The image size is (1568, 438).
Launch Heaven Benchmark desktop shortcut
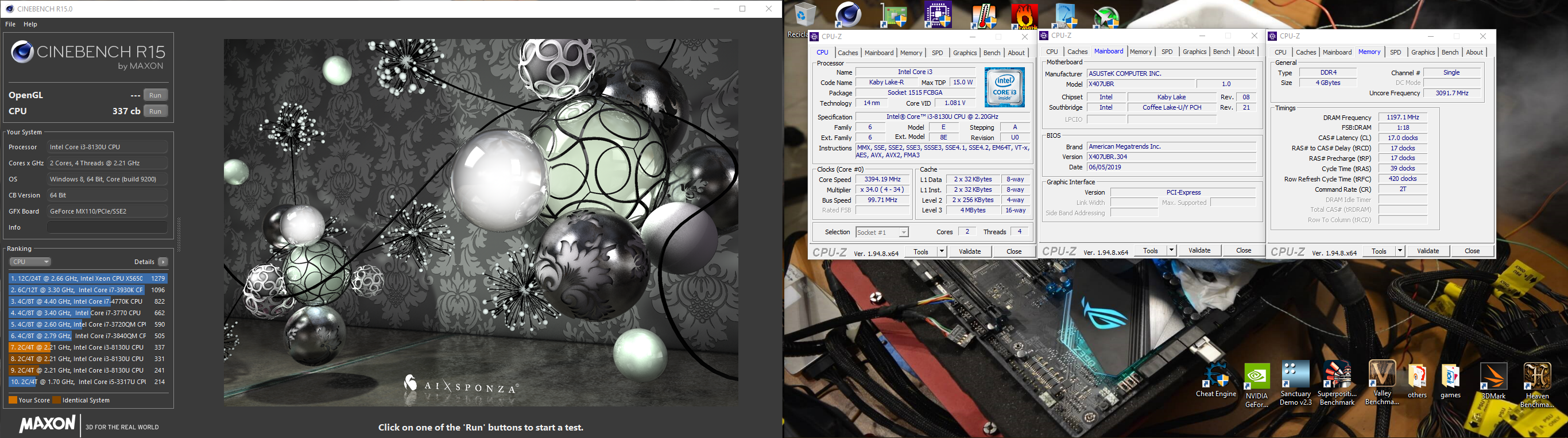click(1537, 386)
